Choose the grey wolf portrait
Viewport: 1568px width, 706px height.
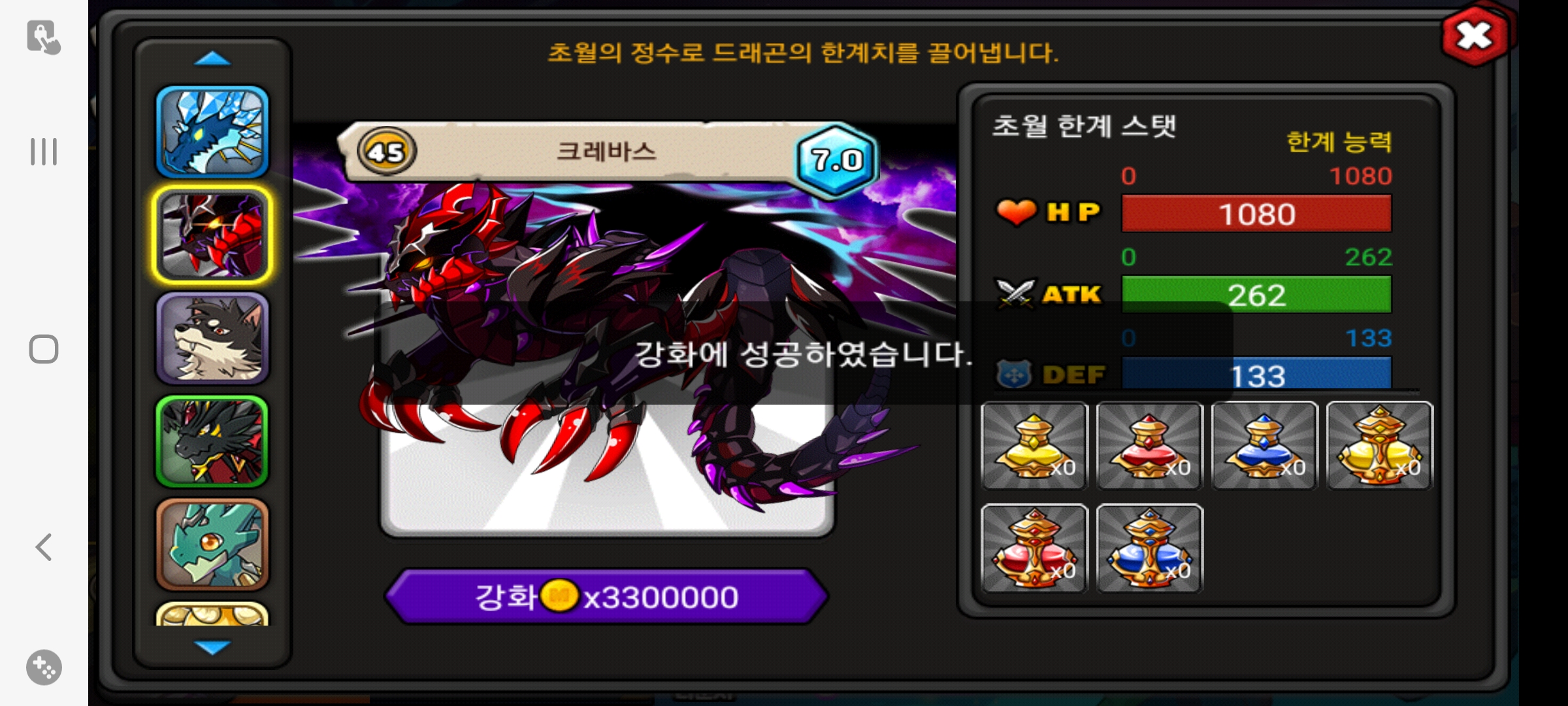[212, 339]
